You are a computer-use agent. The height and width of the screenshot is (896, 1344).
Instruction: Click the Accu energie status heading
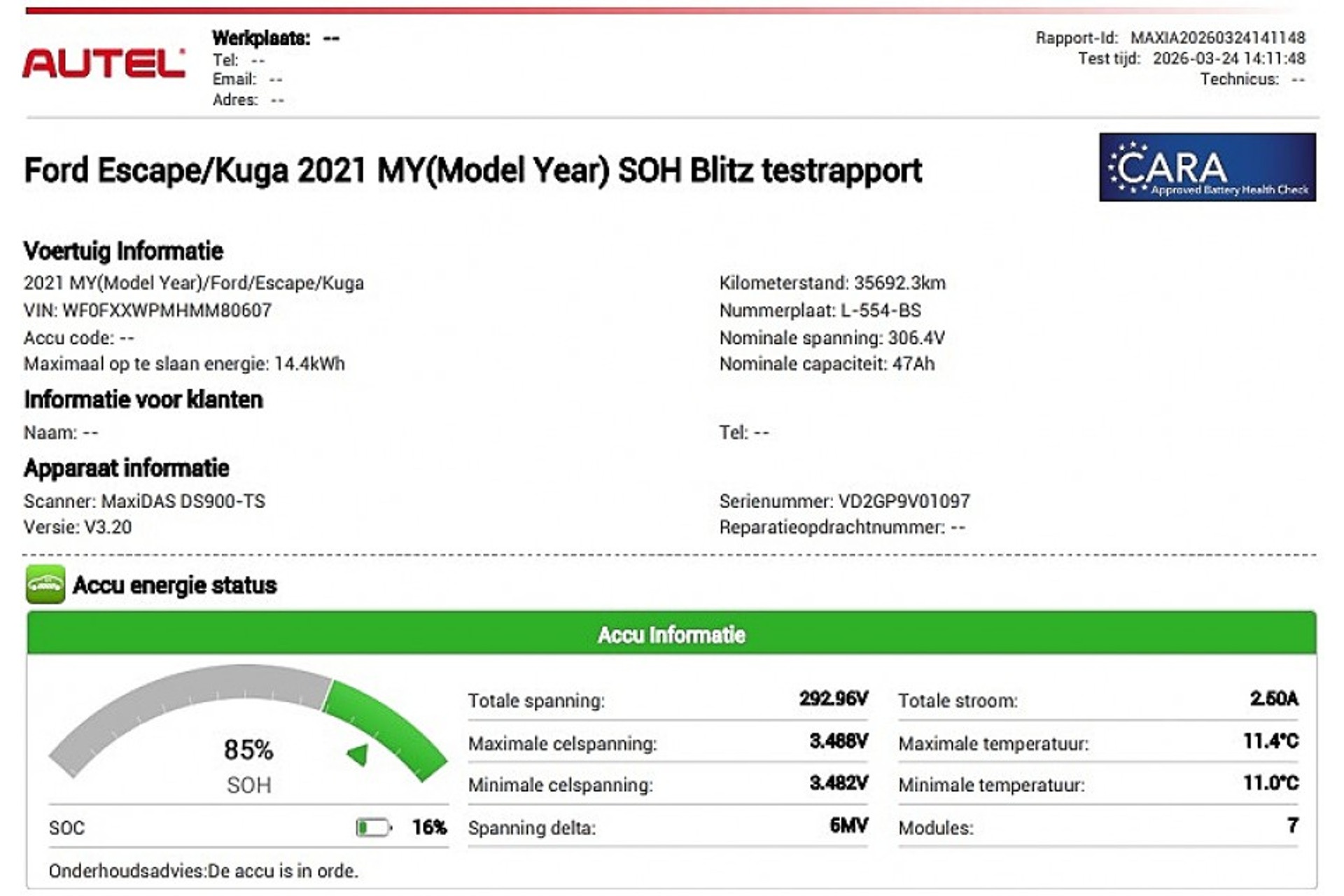[x=174, y=585]
